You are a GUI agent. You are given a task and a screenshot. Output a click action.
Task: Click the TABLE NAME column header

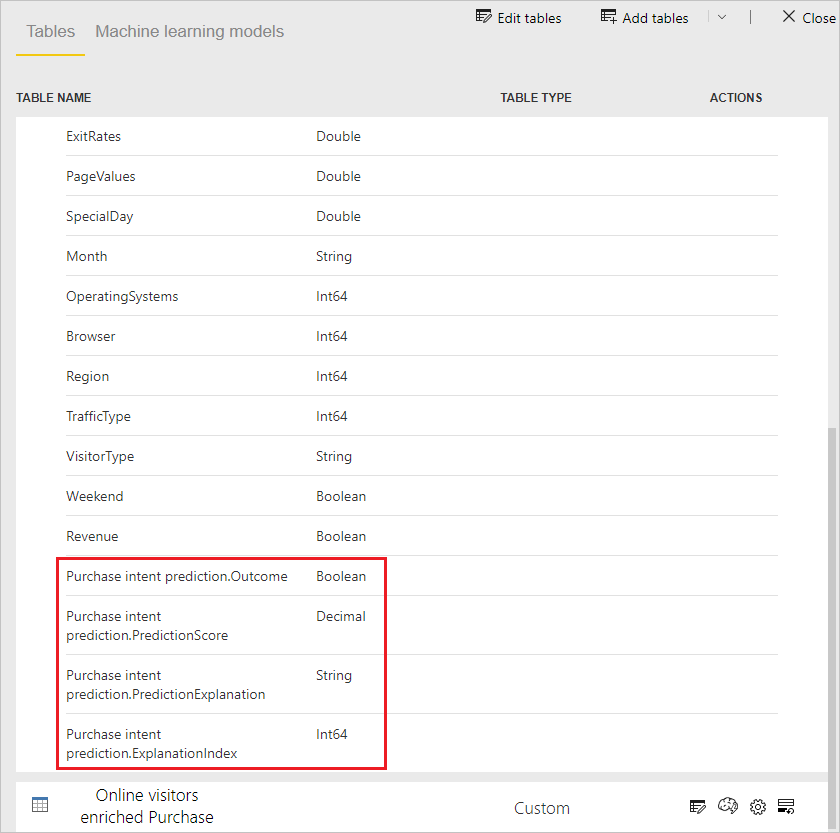coord(54,97)
